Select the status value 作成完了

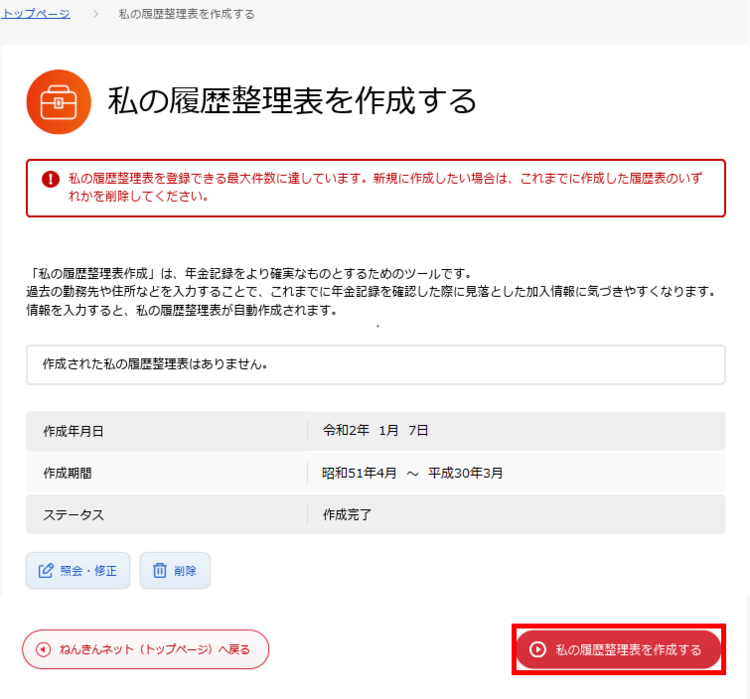point(347,515)
